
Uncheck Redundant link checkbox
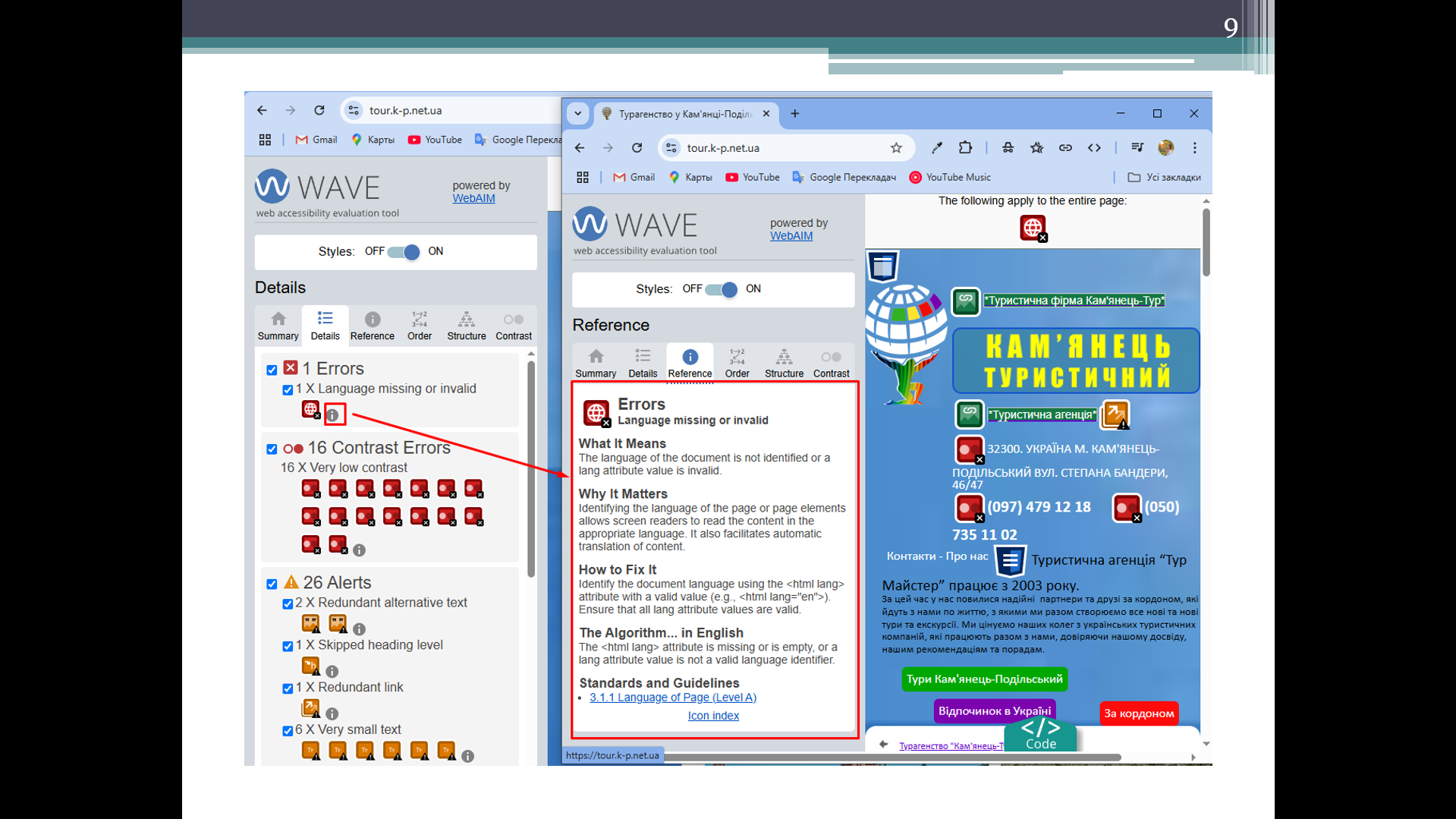tap(288, 689)
